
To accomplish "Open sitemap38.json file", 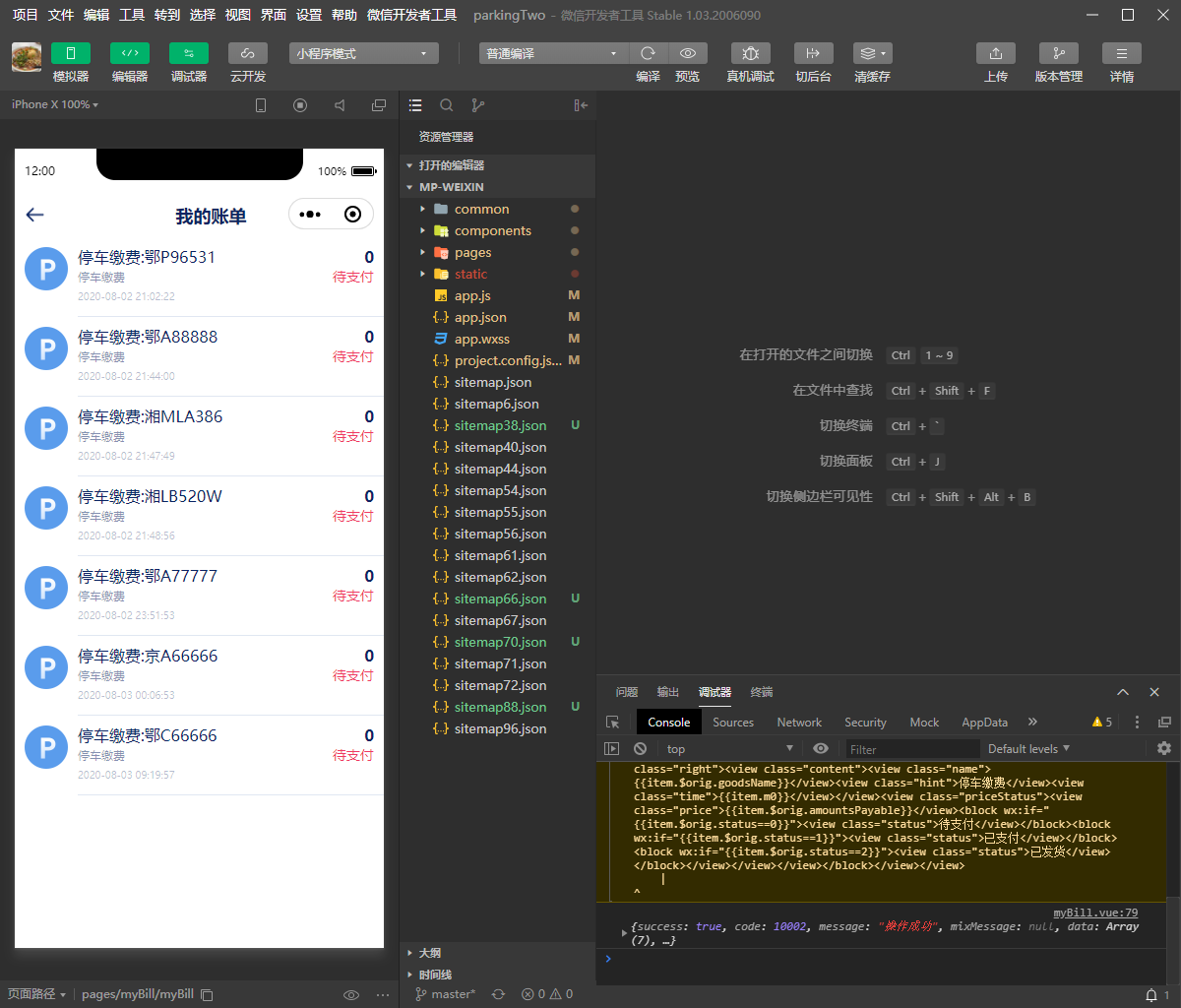I will (x=497, y=425).
